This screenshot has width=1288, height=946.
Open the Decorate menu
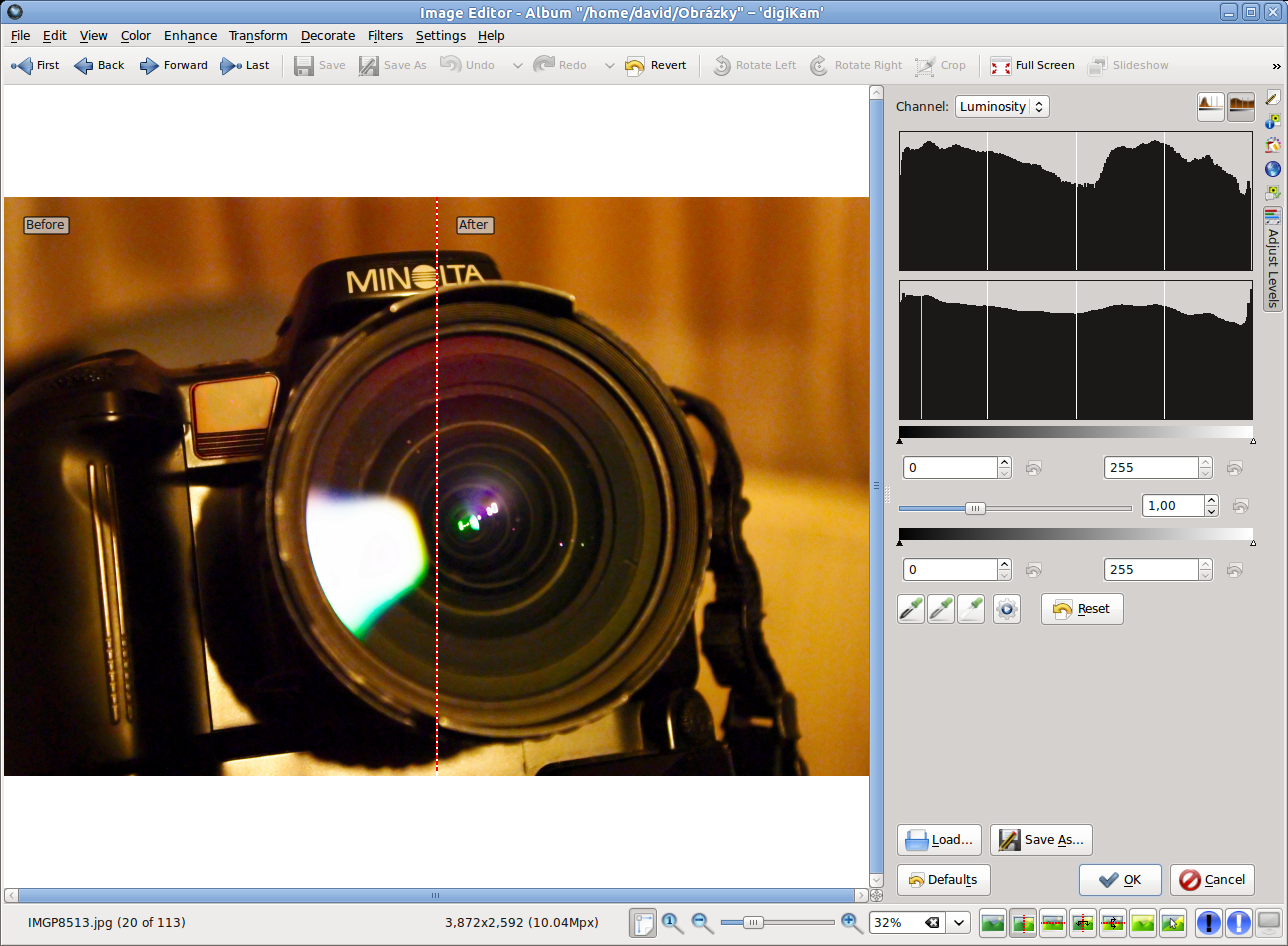(x=328, y=35)
